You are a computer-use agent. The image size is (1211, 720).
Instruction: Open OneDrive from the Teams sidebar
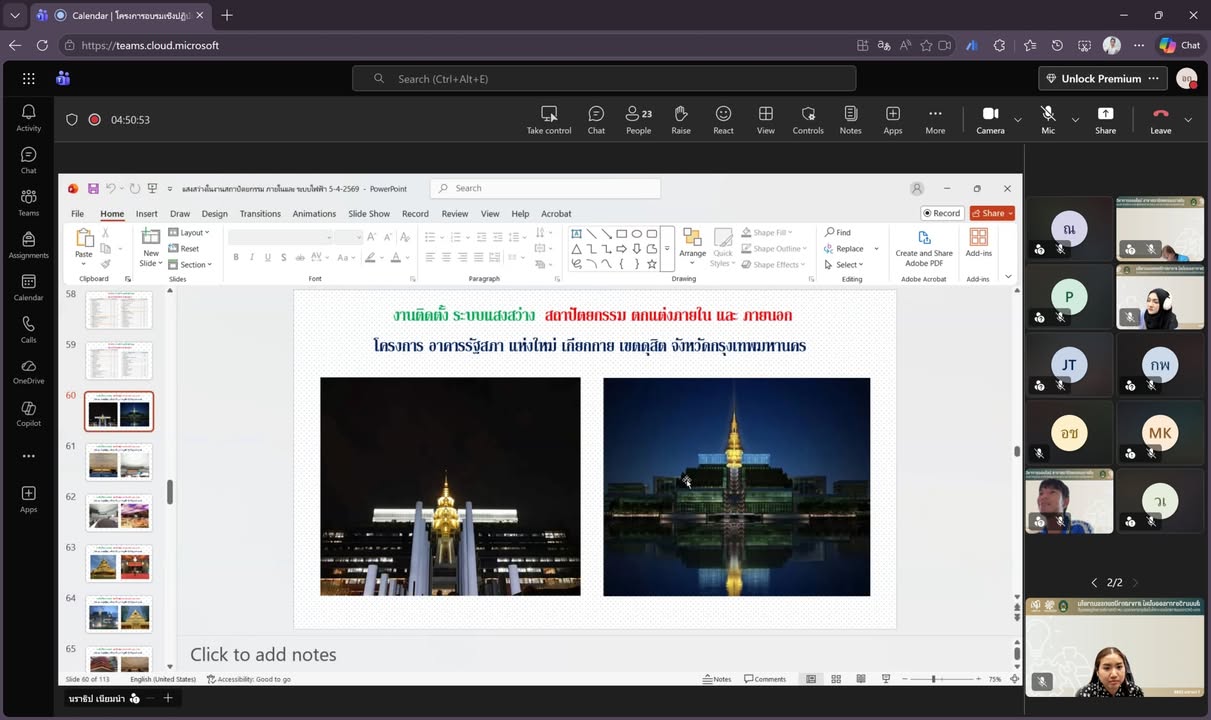(29, 372)
